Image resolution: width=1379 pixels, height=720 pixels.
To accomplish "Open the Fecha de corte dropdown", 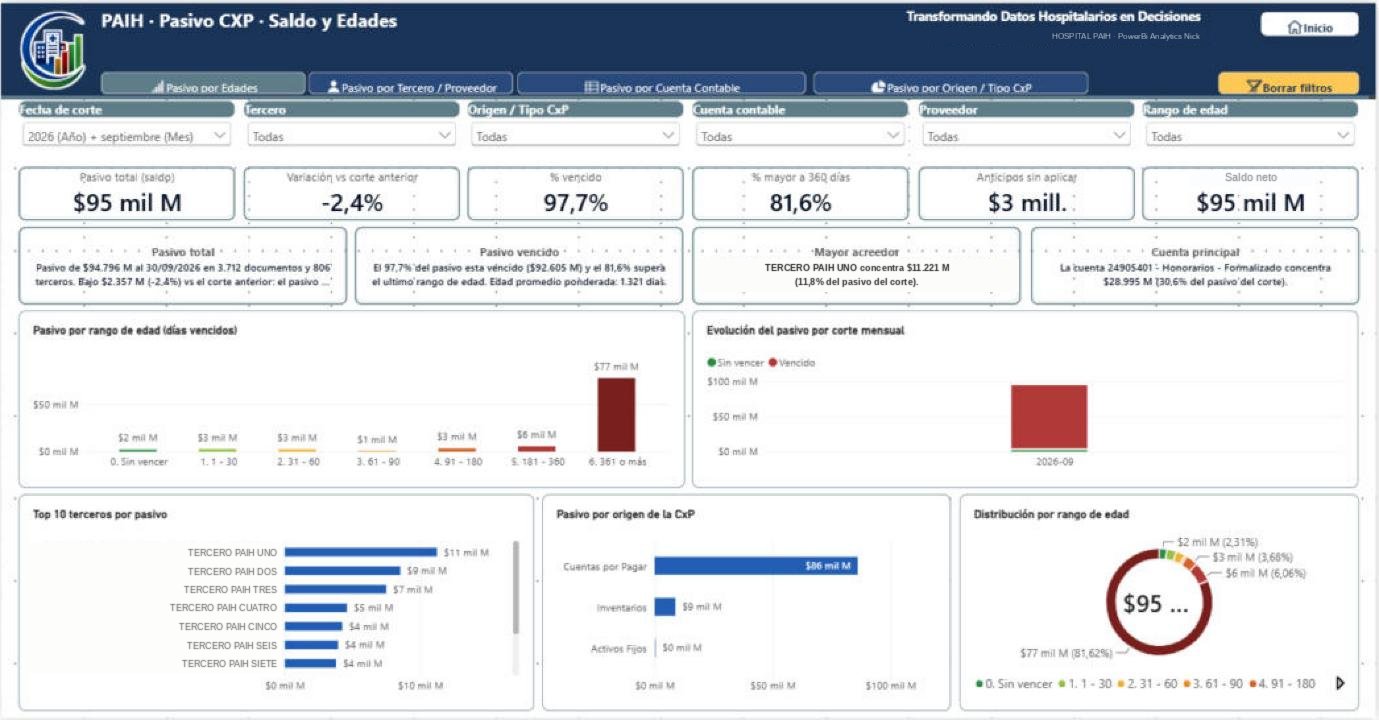I will pos(125,136).
